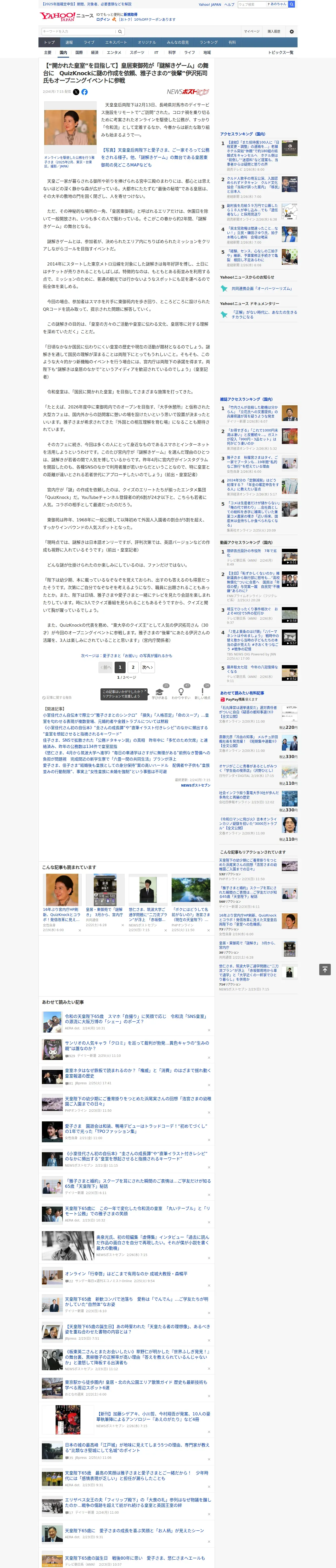Open the 有料 tab

click(x=232, y=43)
